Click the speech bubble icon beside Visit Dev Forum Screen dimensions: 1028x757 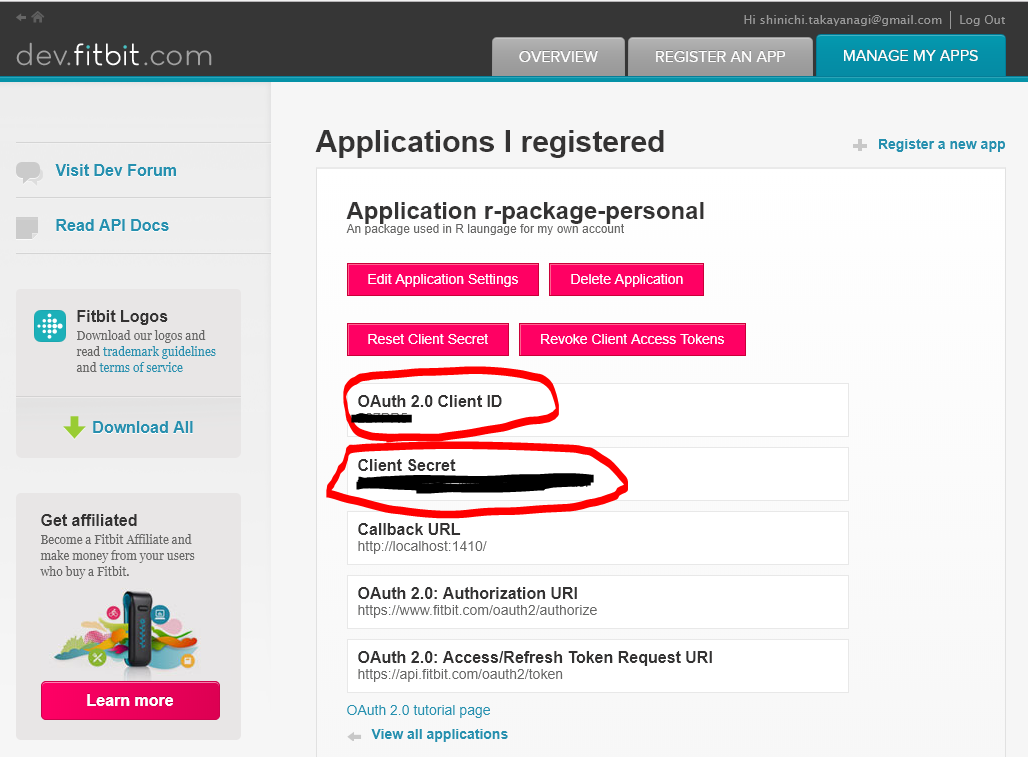pyautogui.click(x=29, y=172)
